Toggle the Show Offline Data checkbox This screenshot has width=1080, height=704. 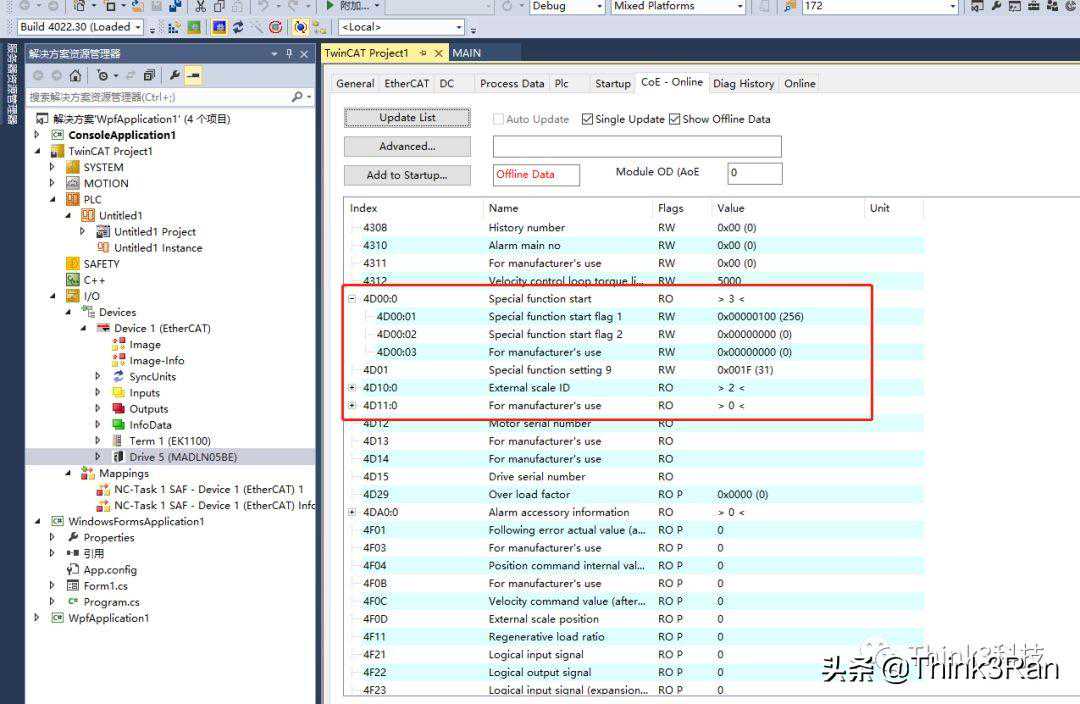point(674,119)
